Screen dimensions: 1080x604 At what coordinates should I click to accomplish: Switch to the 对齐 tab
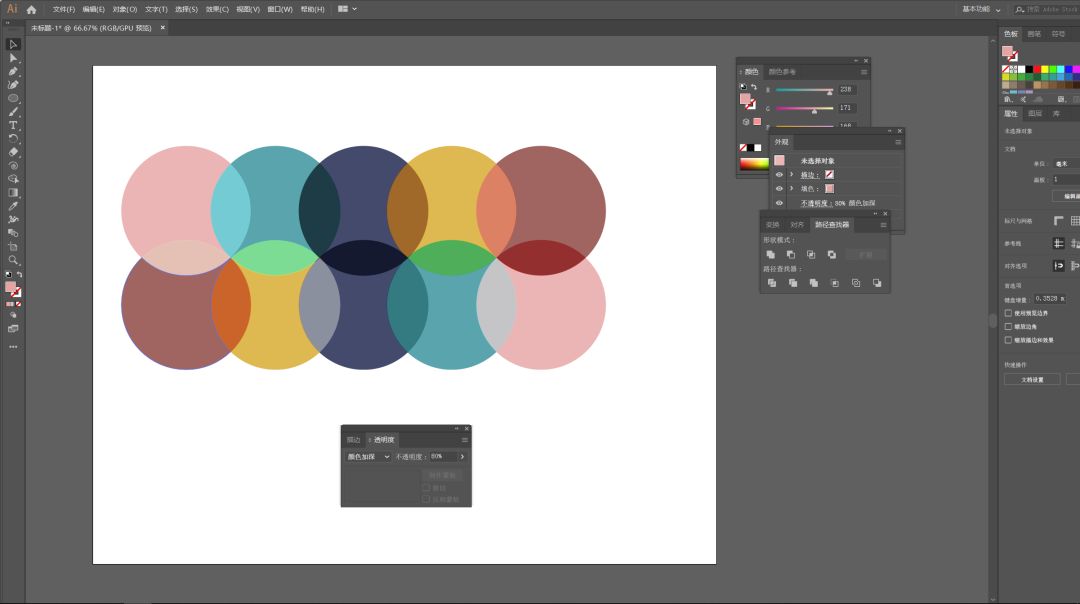coord(797,225)
